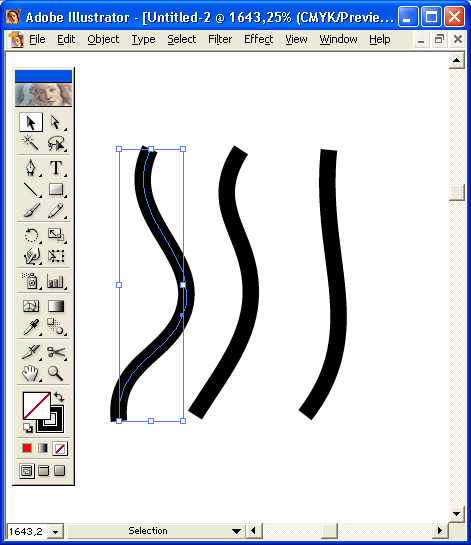This screenshot has height=545, width=471.
Task: Restore down the document window
Action: pos(439,39)
